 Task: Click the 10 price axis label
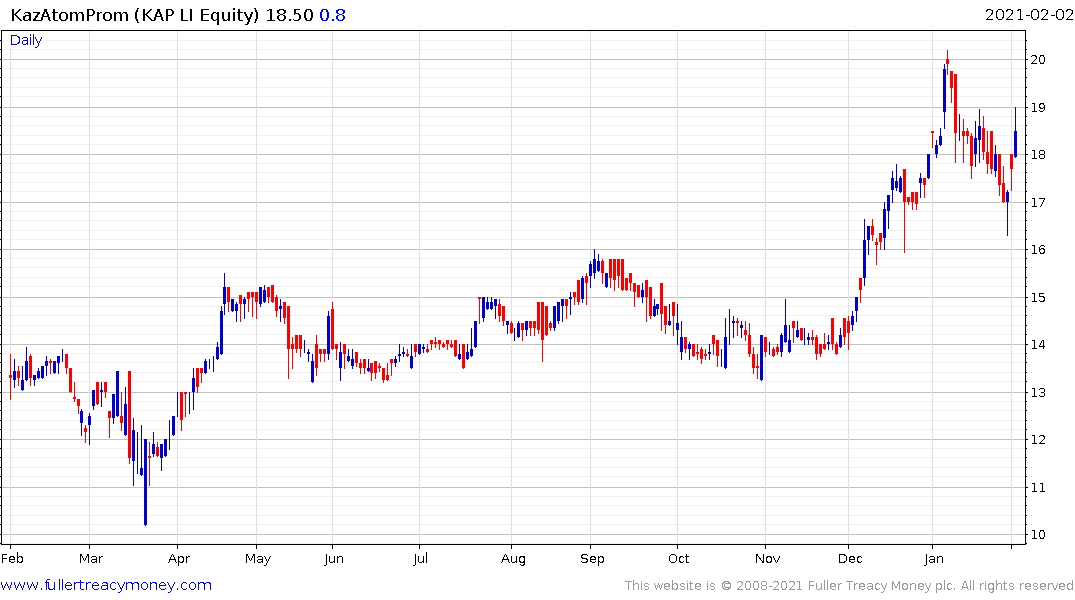(1038, 535)
